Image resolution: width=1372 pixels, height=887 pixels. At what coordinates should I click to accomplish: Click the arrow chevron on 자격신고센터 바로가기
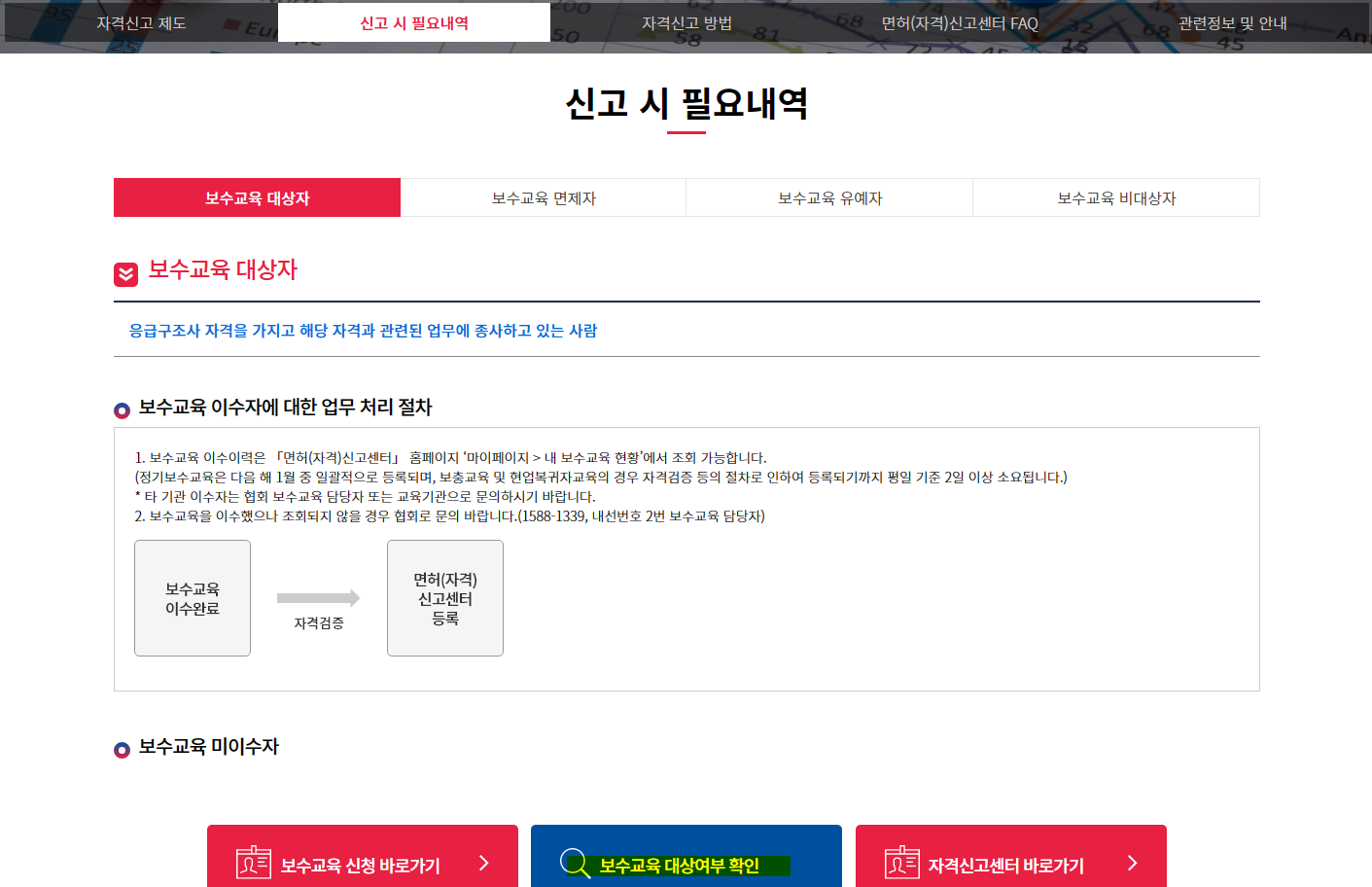[x=1131, y=861]
